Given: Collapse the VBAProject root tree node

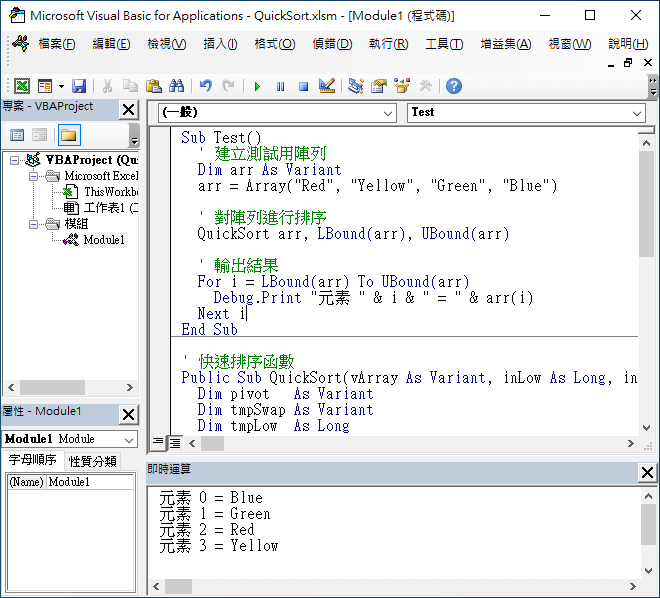Looking at the screenshot, I should click(x=14, y=160).
